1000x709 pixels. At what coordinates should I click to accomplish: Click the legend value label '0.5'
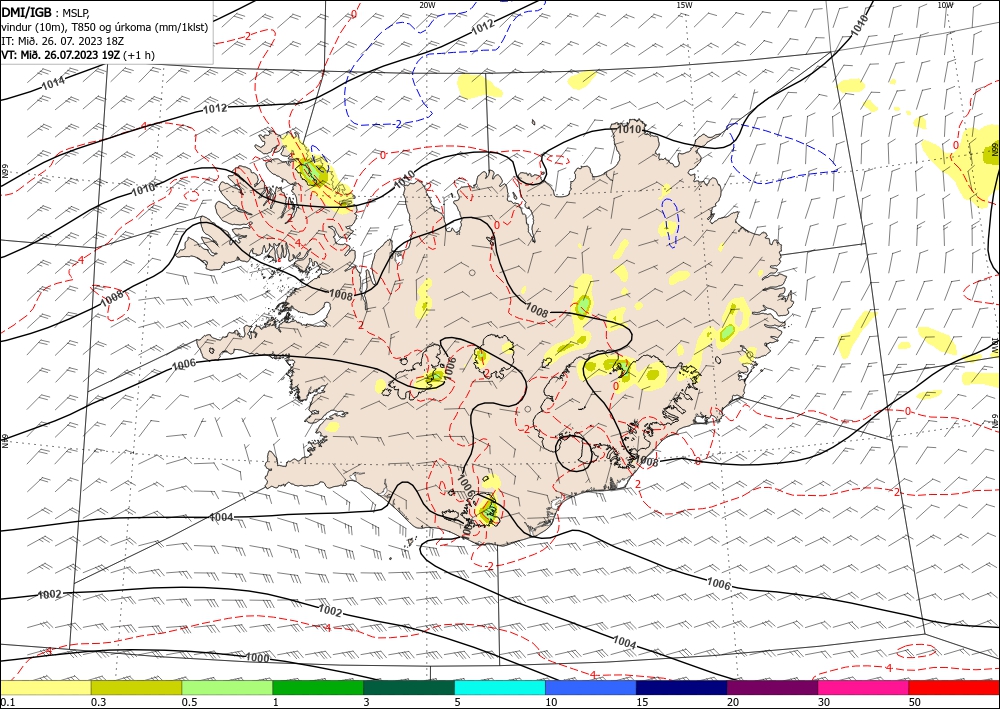pyautogui.click(x=189, y=702)
